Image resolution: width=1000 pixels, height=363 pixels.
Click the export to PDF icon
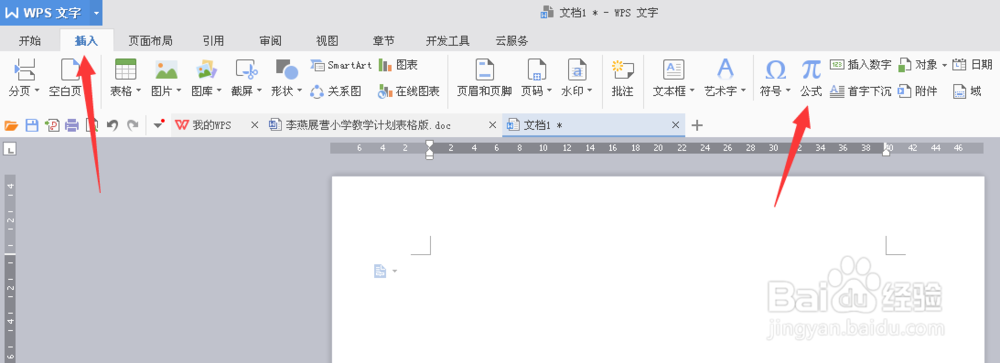[x=52, y=126]
